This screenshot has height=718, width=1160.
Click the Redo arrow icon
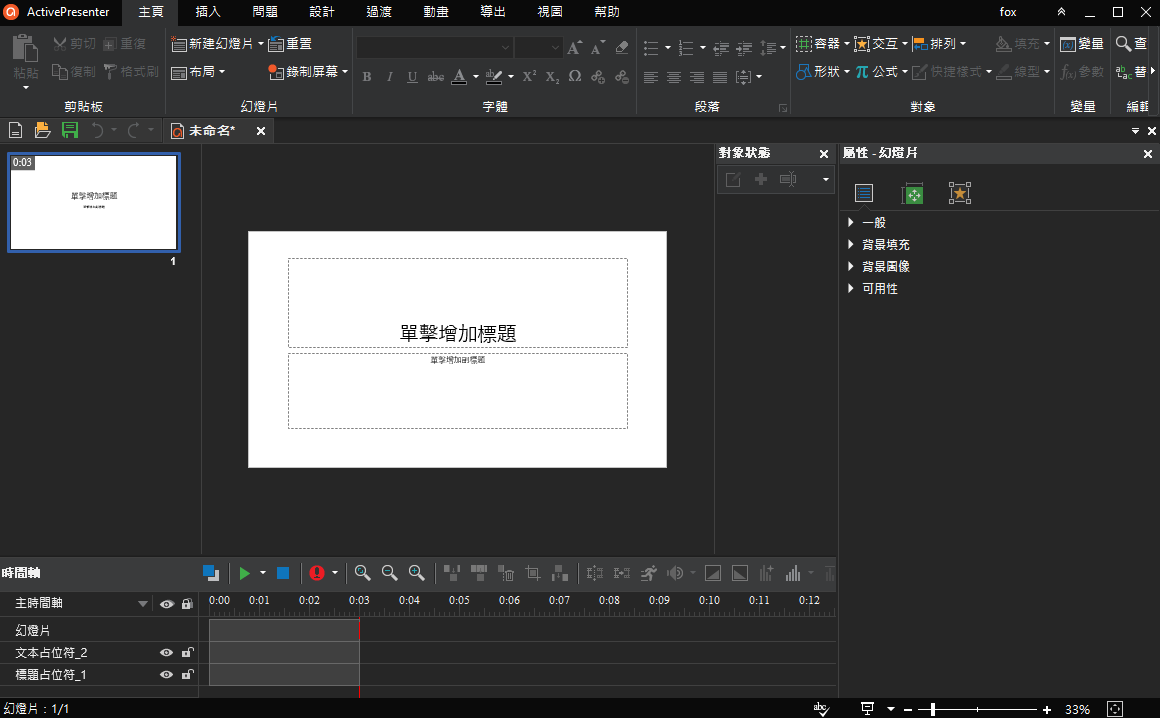click(x=133, y=131)
